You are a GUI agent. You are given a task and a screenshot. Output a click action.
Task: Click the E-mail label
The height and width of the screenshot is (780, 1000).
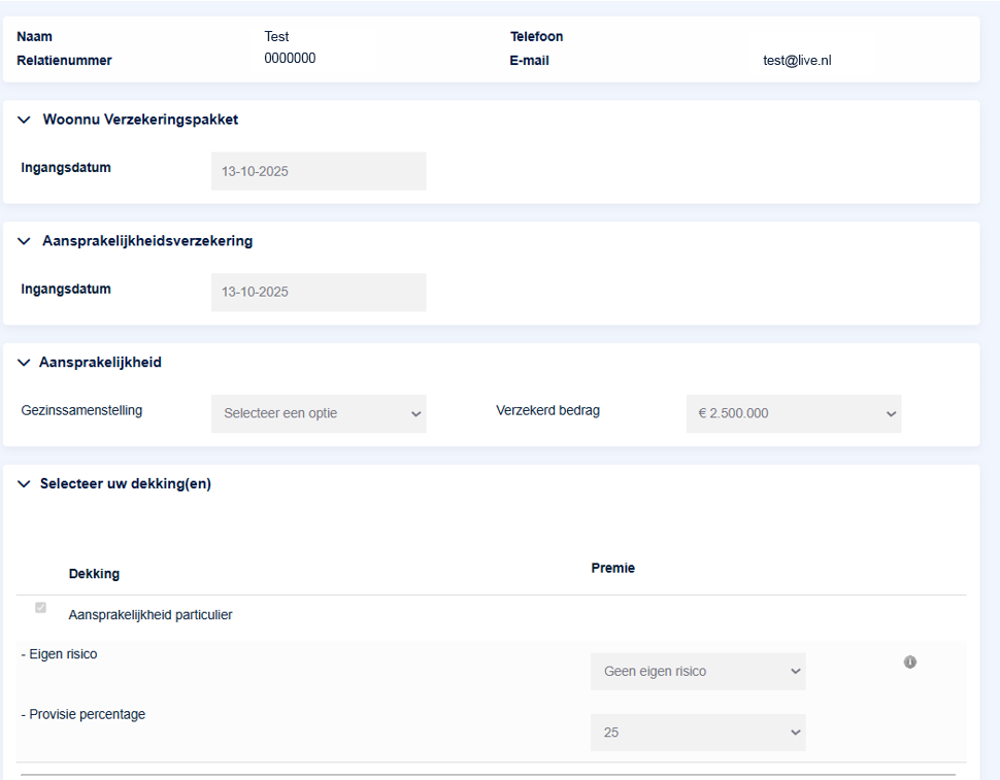(529, 61)
